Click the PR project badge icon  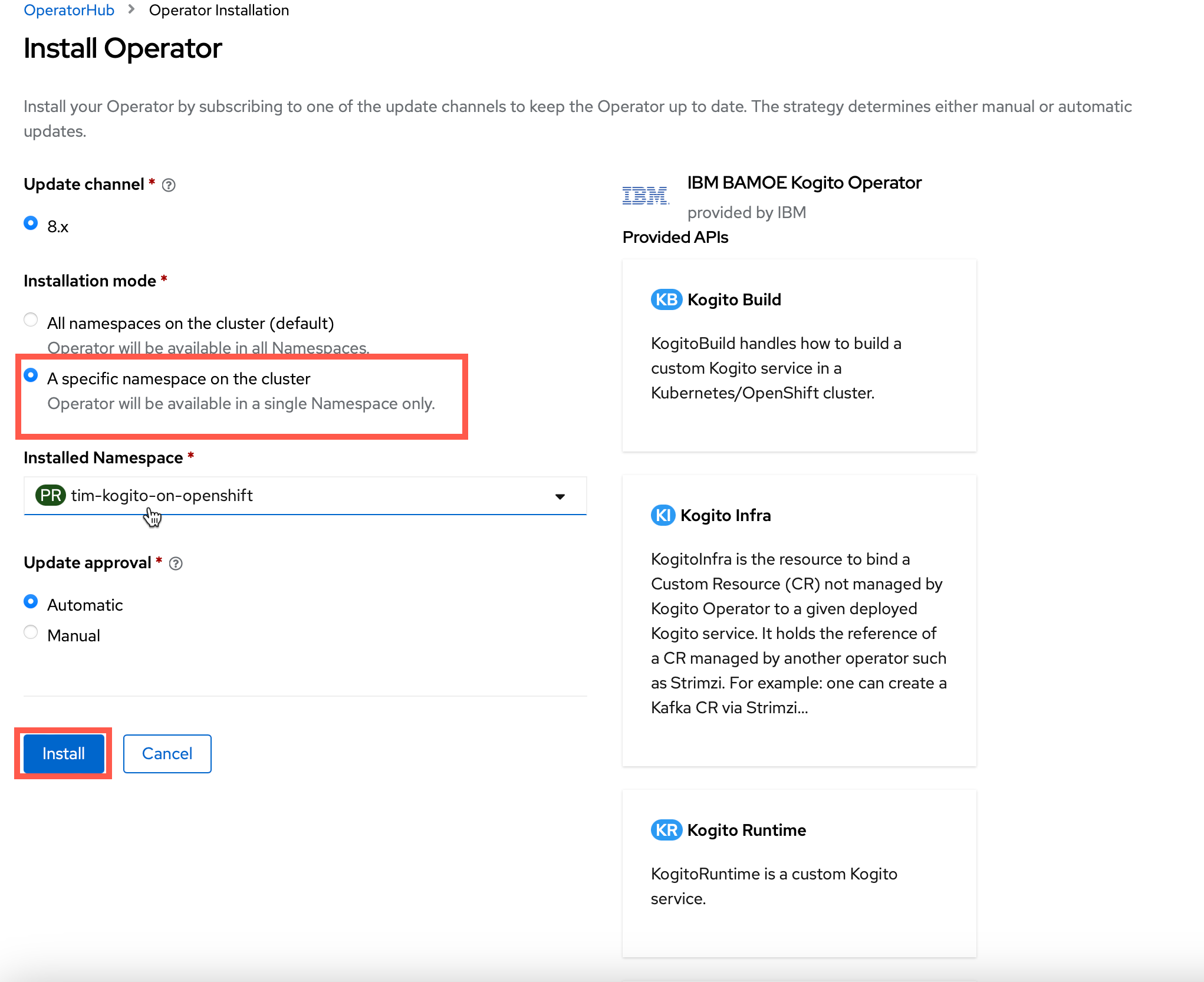(51, 495)
